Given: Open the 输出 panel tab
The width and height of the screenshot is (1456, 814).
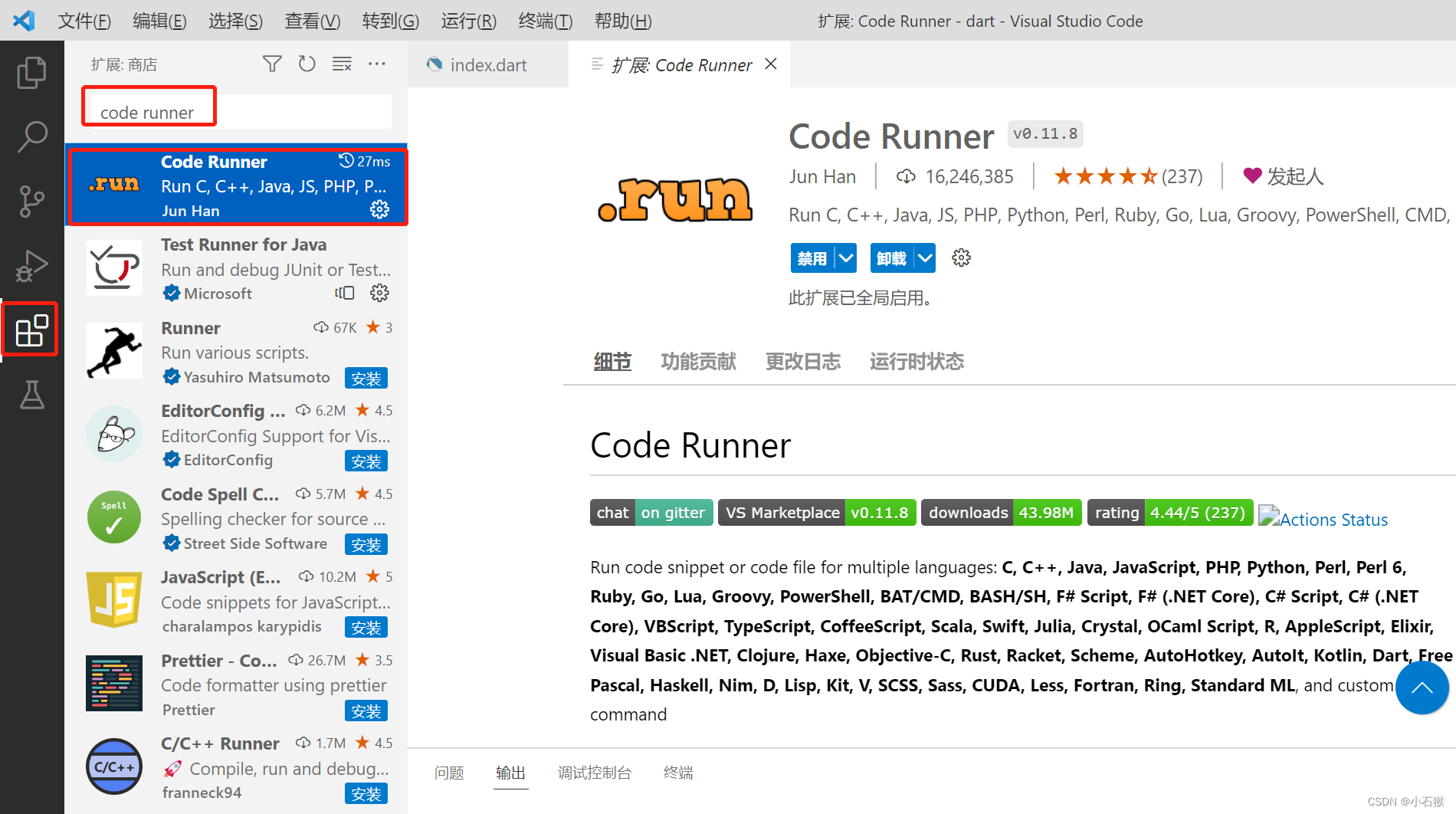Looking at the screenshot, I should [x=510, y=773].
